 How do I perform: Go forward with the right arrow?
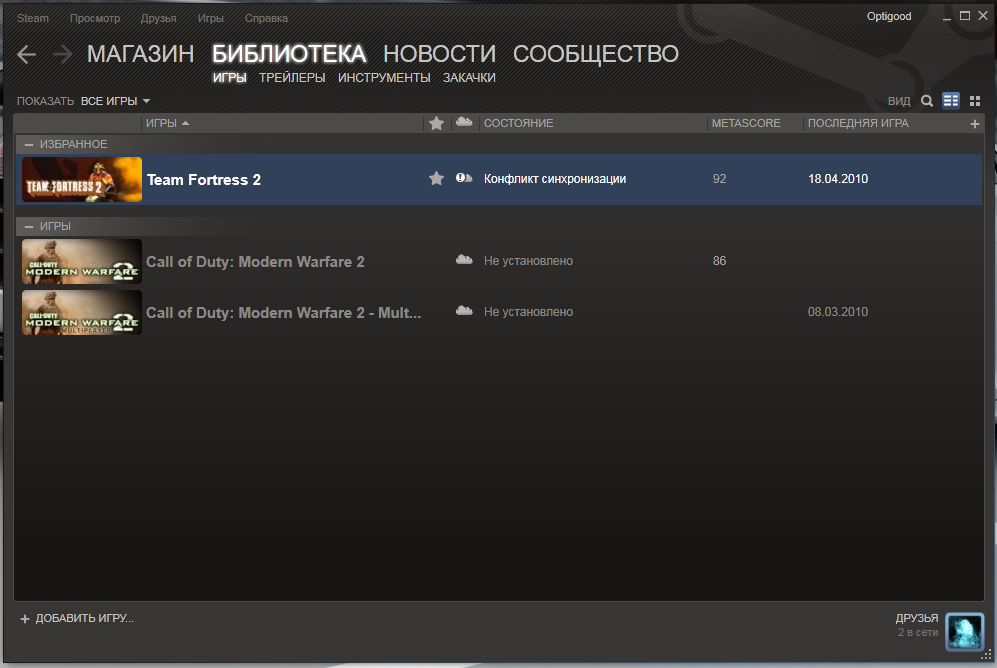pyautogui.click(x=62, y=55)
